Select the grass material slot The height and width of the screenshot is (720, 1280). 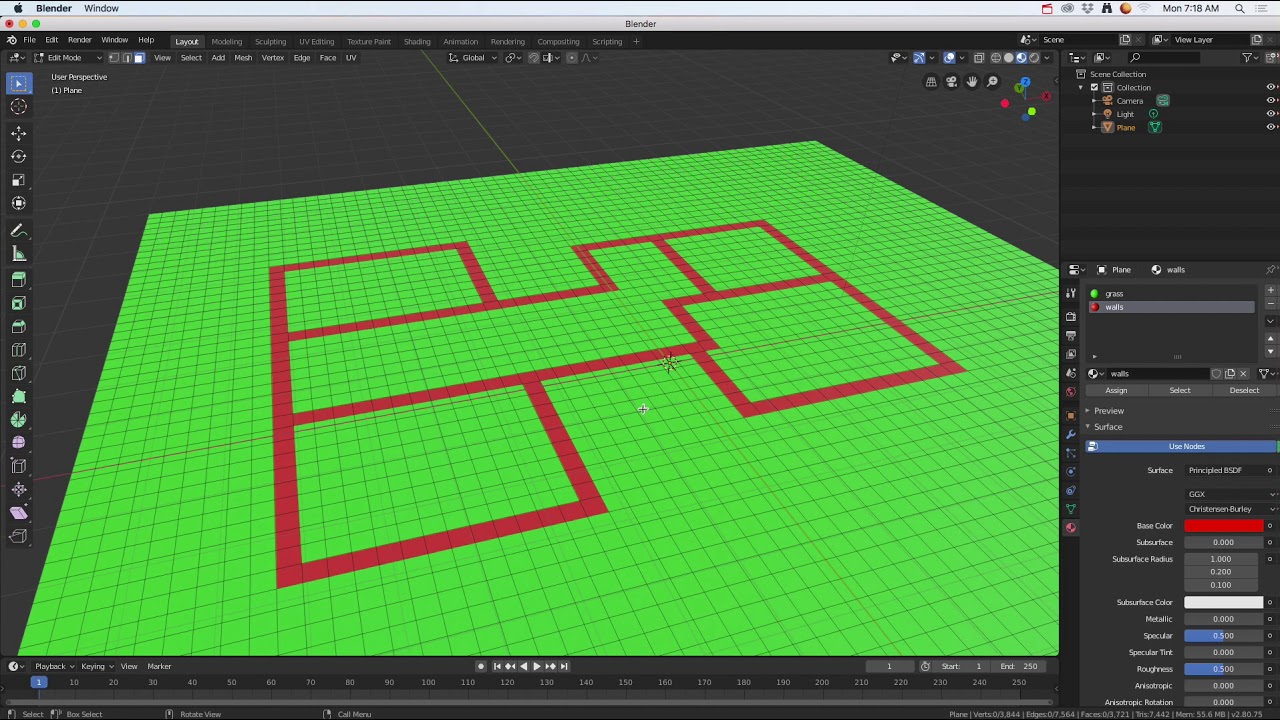(1170, 294)
